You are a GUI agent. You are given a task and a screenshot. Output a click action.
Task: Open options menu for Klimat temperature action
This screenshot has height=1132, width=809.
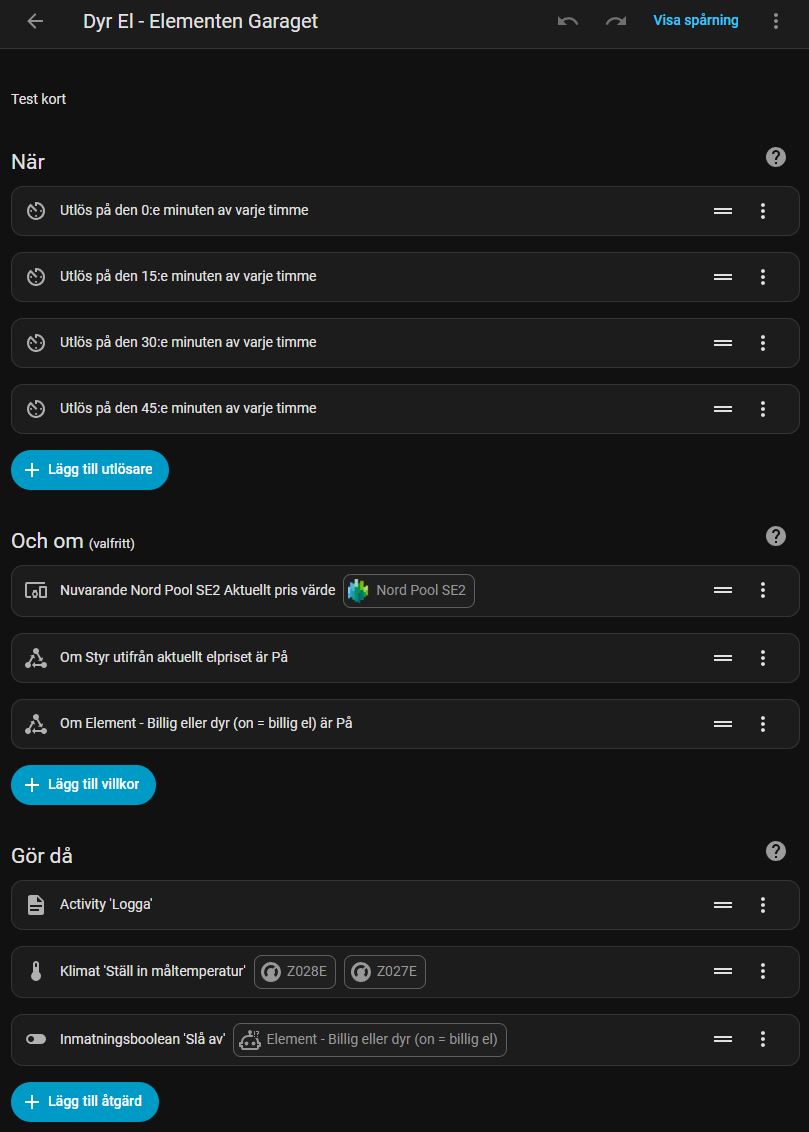point(763,971)
